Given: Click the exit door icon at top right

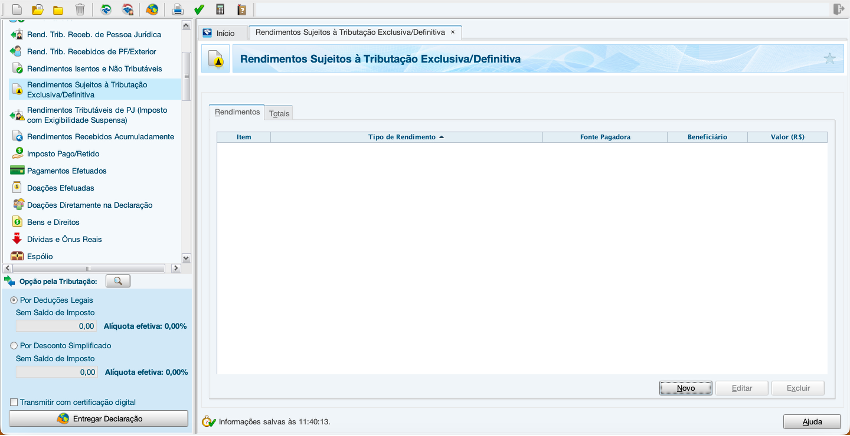Looking at the screenshot, I should [837, 9].
